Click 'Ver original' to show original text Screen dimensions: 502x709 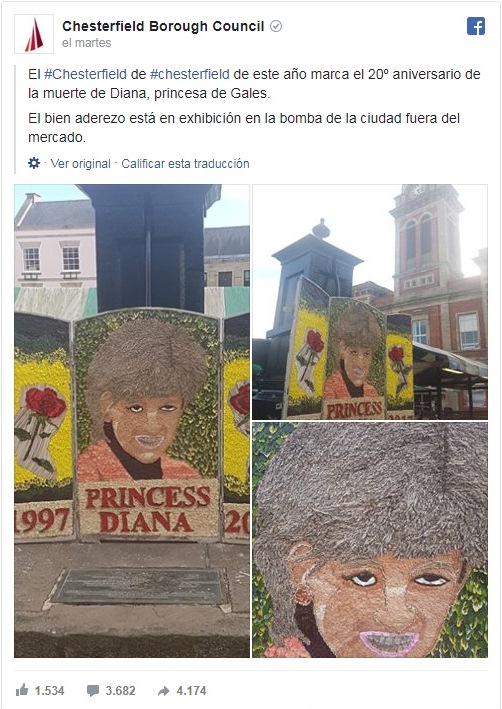coord(80,164)
